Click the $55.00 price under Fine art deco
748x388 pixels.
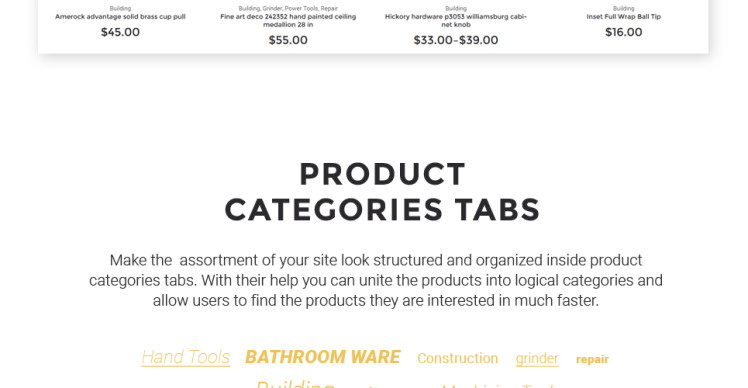pos(288,40)
